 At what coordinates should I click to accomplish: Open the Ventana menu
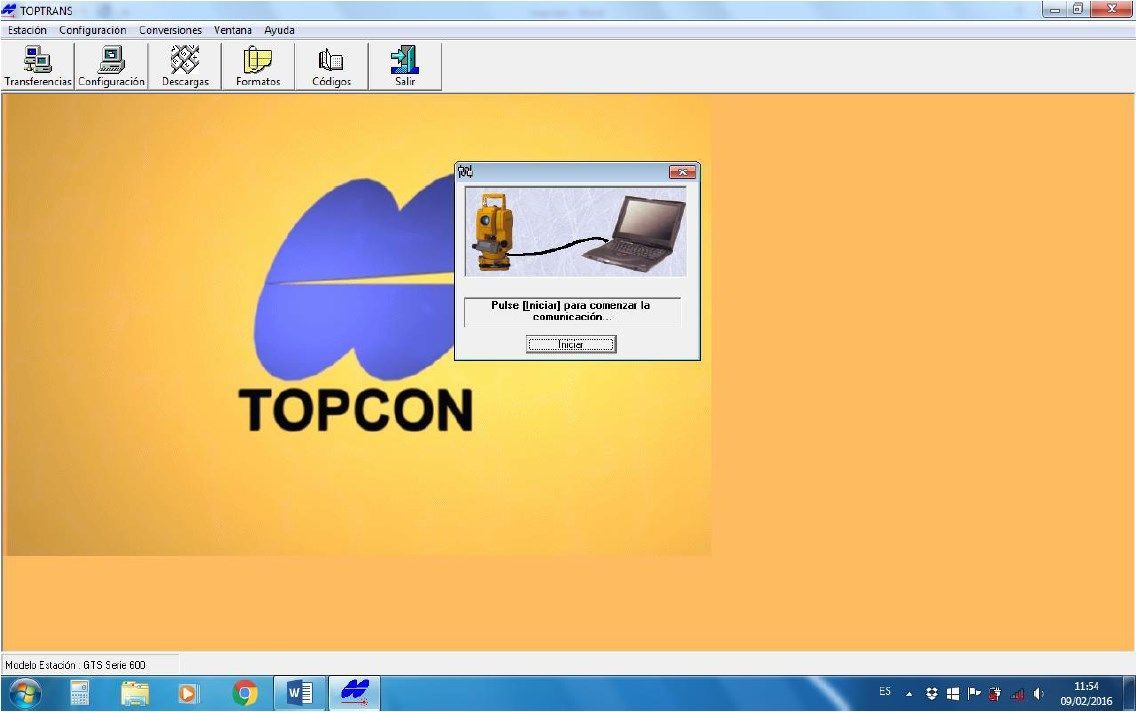[x=233, y=30]
